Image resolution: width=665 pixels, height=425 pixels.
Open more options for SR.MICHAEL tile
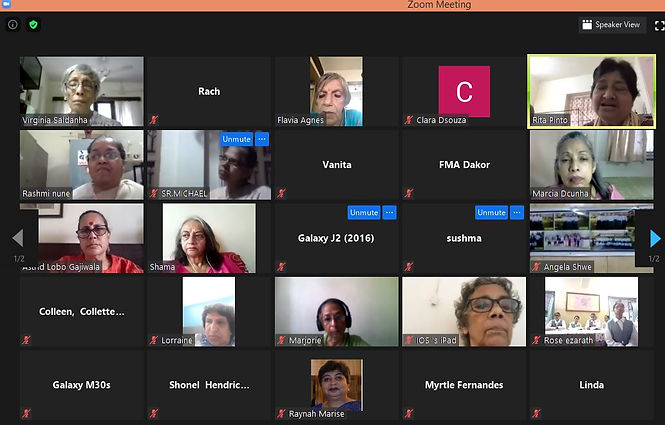coord(262,139)
